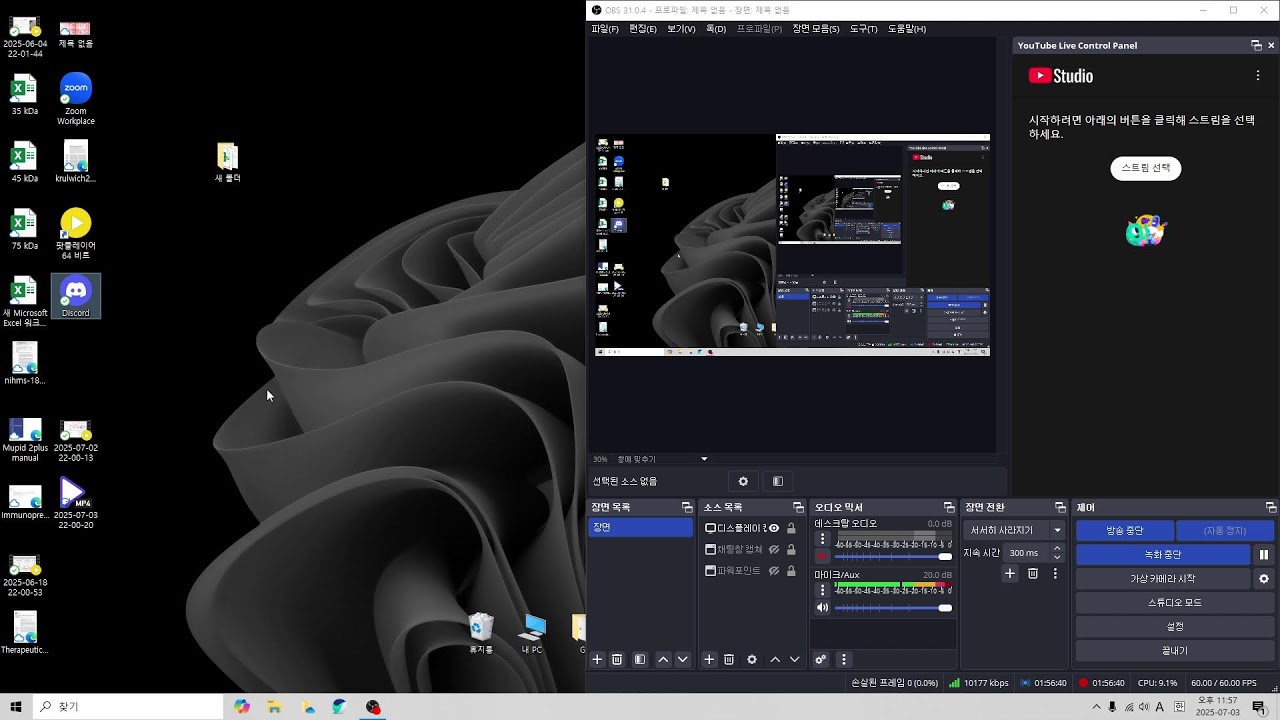Remove selected source using trash icon

[x=729, y=660]
